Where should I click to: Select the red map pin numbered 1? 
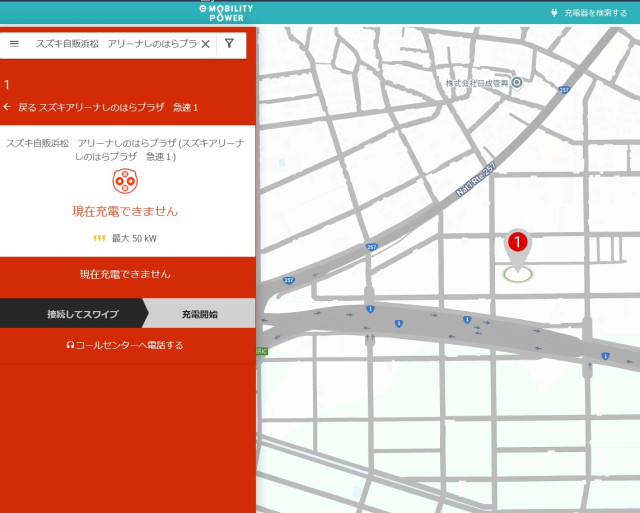click(518, 249)
